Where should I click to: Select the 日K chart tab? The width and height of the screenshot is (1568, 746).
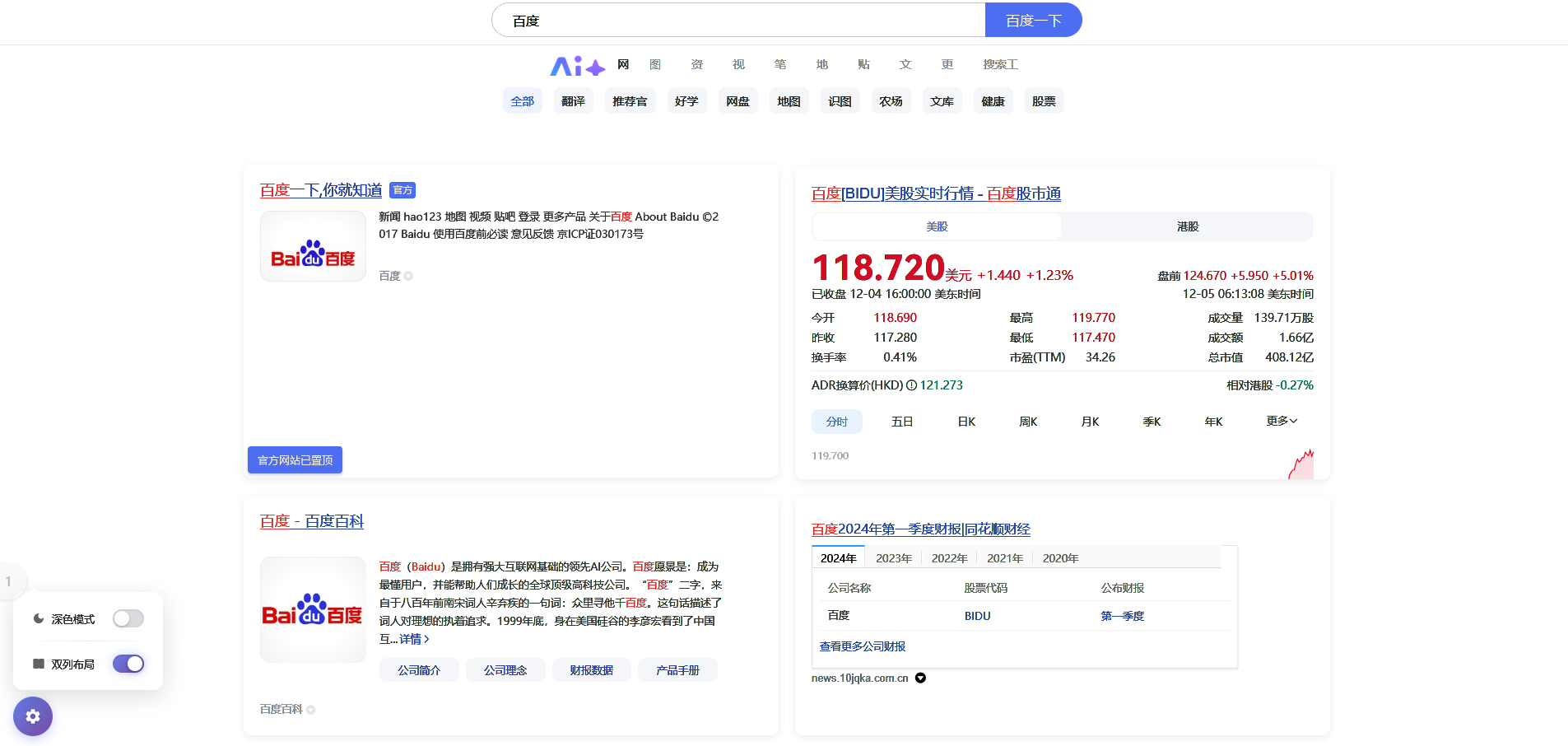pyautogui.click(x=966, y=422)
